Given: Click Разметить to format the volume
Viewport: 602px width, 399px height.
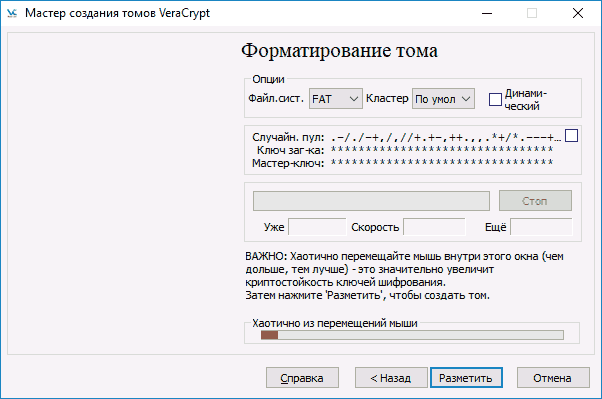Looking at the screenshot, I should click(x=466, y=378).
